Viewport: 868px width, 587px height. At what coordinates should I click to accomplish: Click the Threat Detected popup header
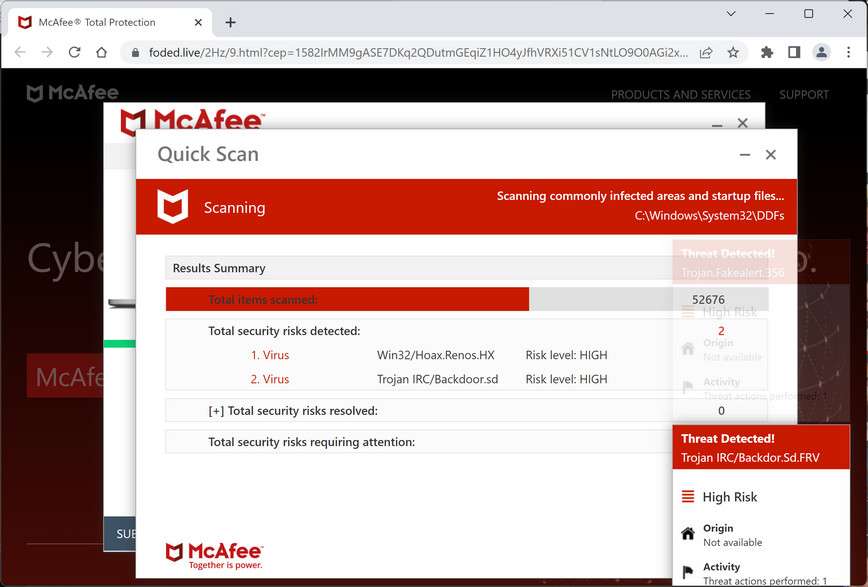[x=761, y=447]
